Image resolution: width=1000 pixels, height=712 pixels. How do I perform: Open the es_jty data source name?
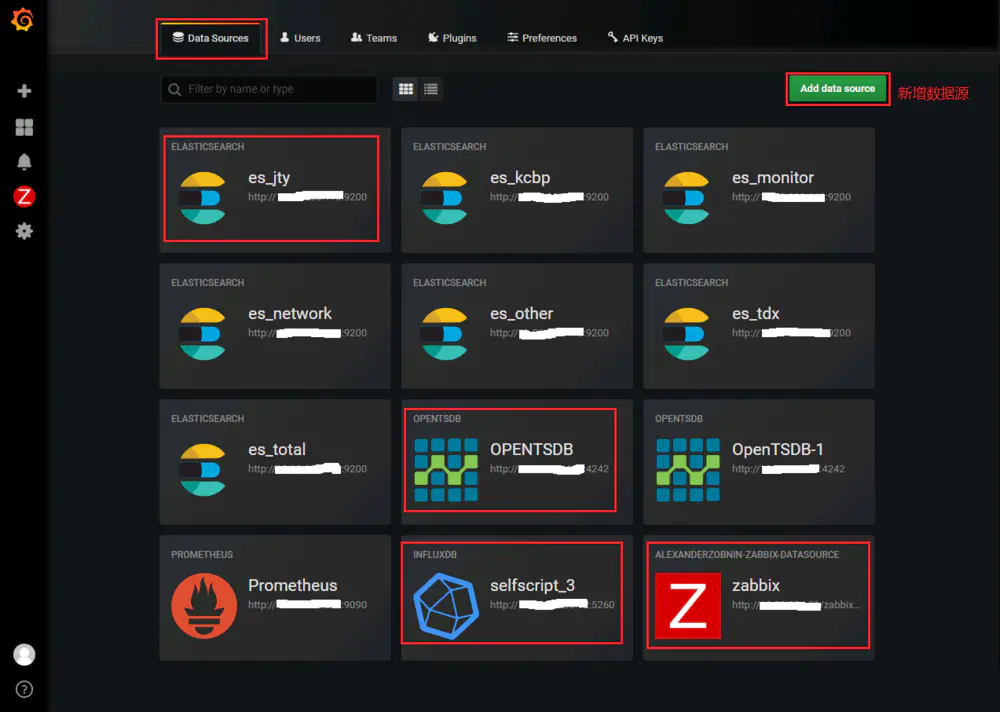(269, 178)
